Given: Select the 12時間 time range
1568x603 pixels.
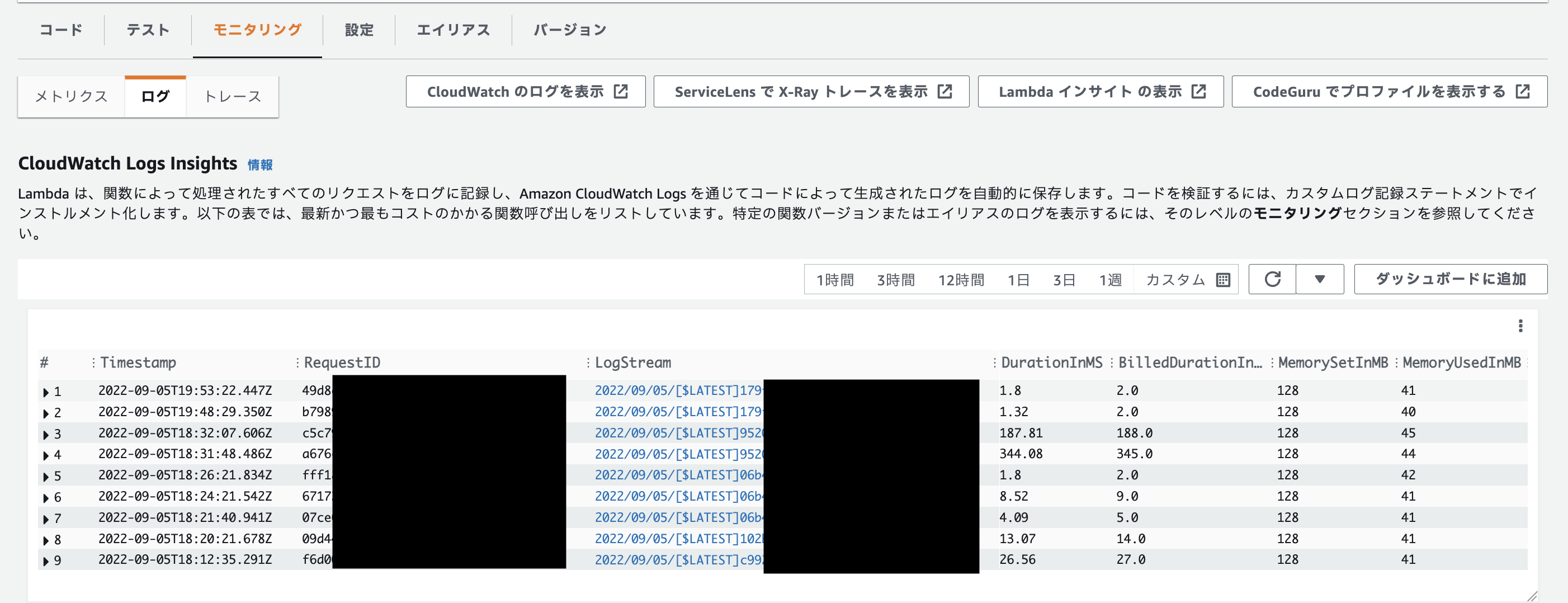Looking at the screenshot, I should [x=961, y=280].
